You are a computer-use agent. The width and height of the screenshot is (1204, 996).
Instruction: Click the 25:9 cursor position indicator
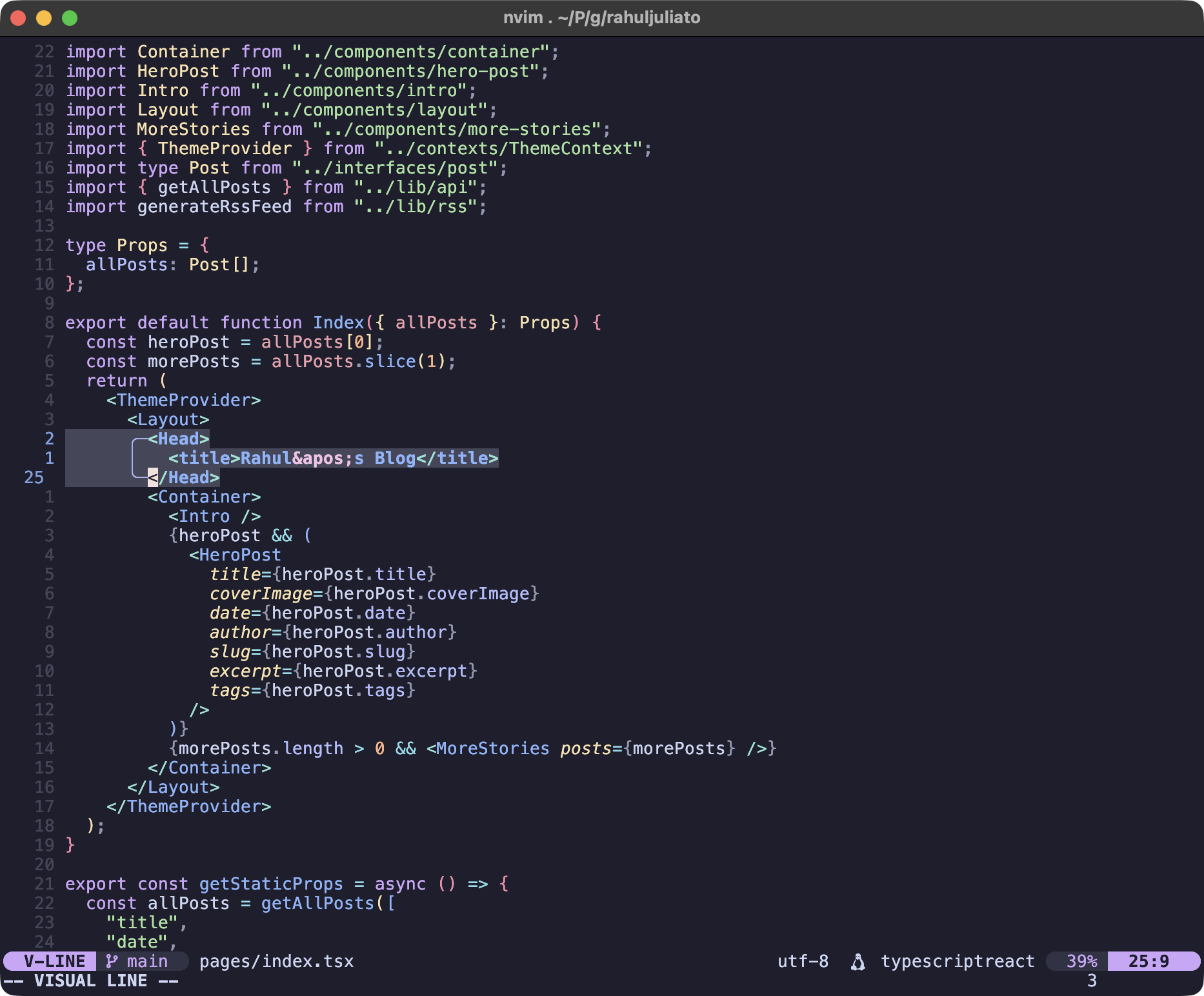tap(1149, 961)
